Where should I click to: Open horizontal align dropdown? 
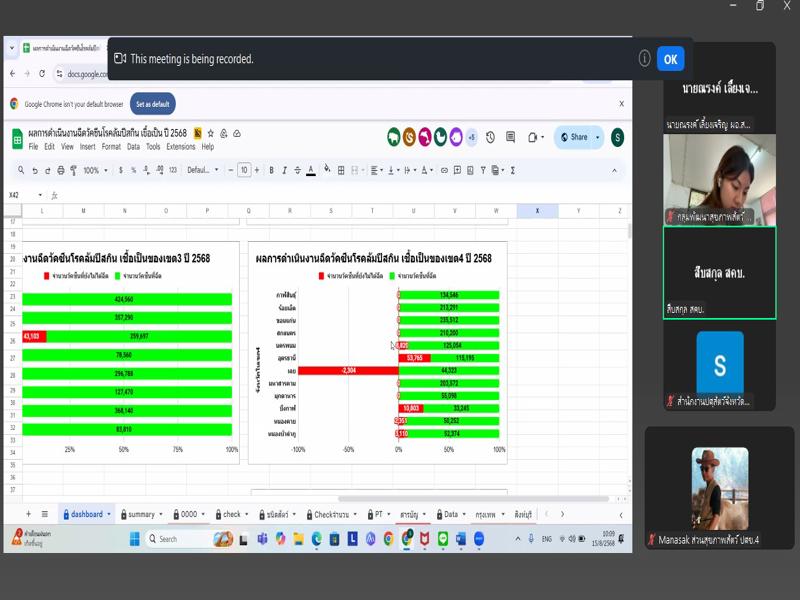(x=377, y=170)
